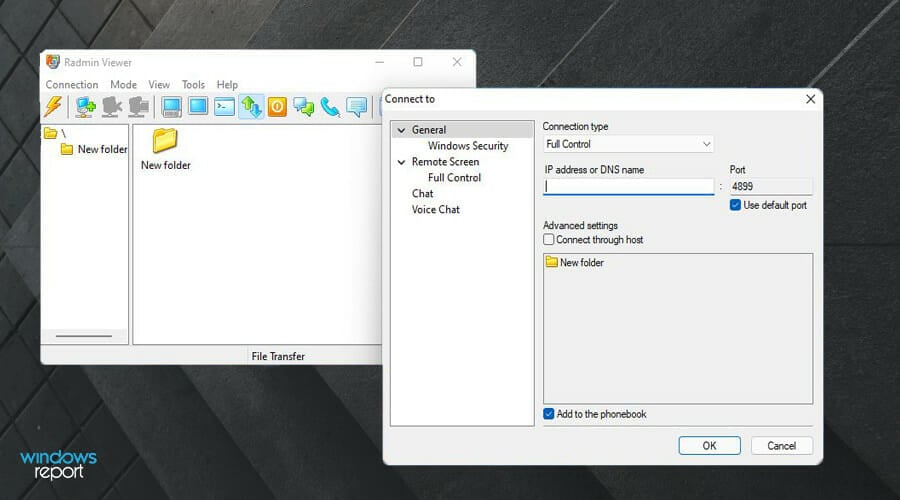Select the Voice Chat phone icon
This screenshot has height=500, width=900.
tap(330, 107)
